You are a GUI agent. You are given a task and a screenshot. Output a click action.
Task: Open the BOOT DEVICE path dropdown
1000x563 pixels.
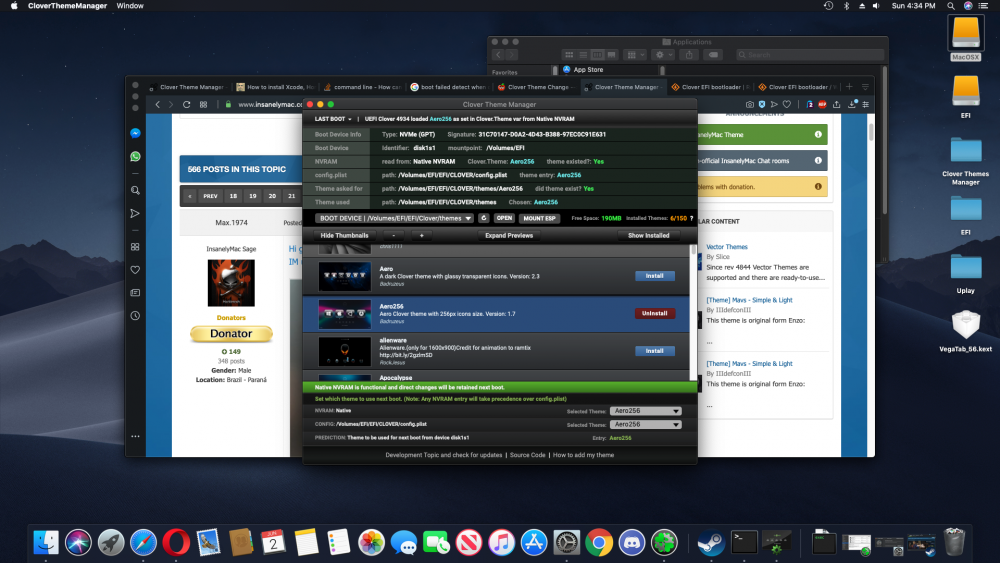tap(394, 218)
